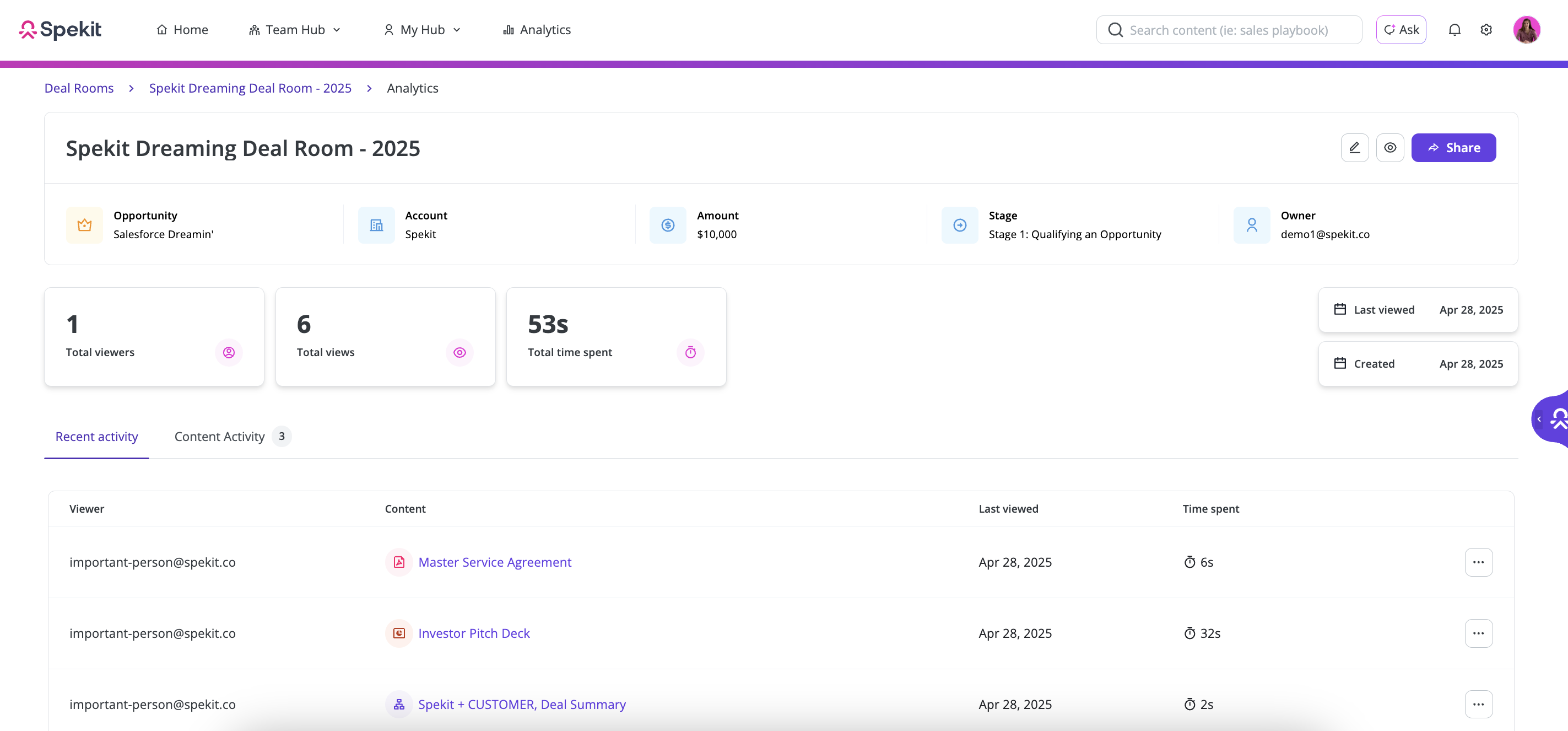Click the $10,000 amount value

716,234
